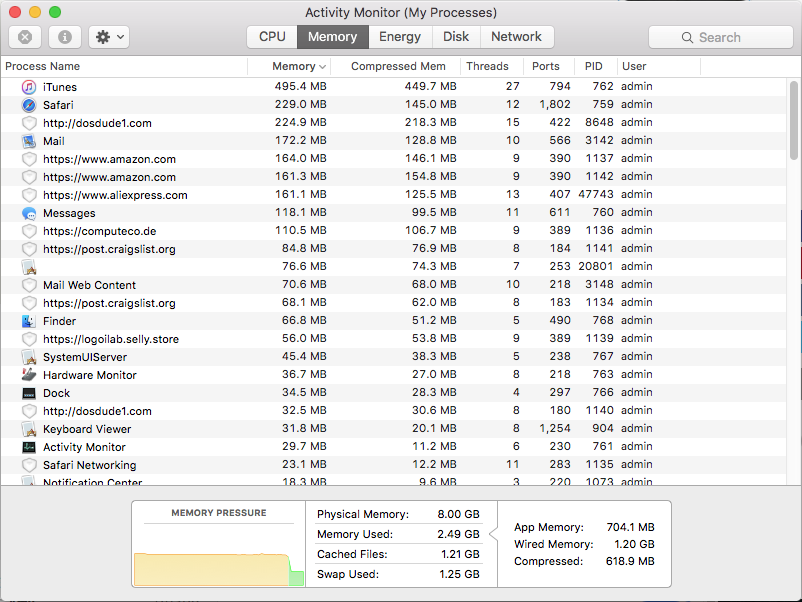Click the aliexpress.com shield icon
Image resolution: width=802 pixels, height=602 pixels.
pos(29,195)
